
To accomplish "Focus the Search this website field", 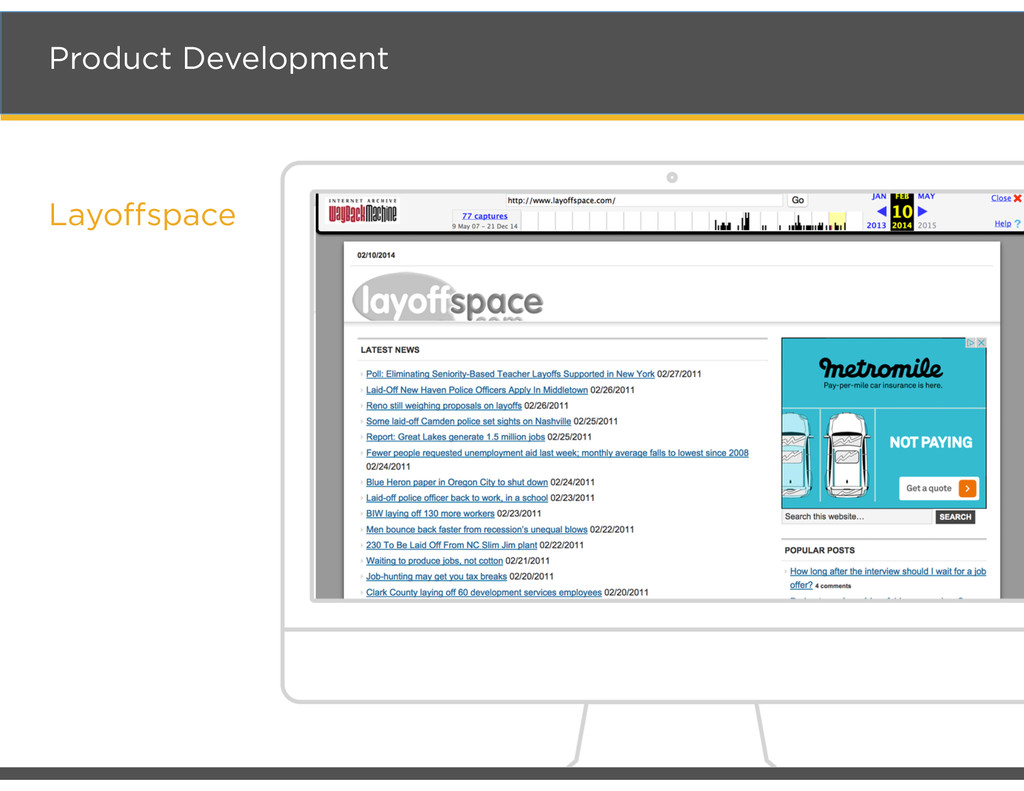I will coord(857,517).
